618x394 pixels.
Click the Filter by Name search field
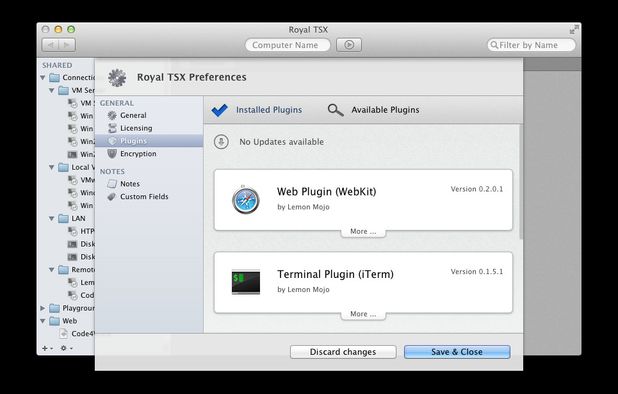pos(531,45)
